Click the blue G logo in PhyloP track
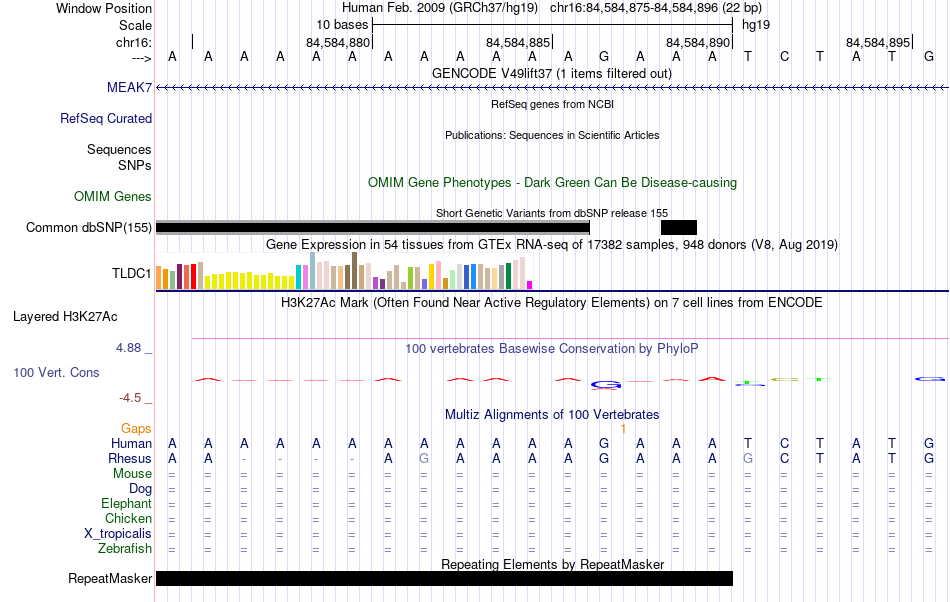Viewport: 950px width, 602px height. click(606, 384)
